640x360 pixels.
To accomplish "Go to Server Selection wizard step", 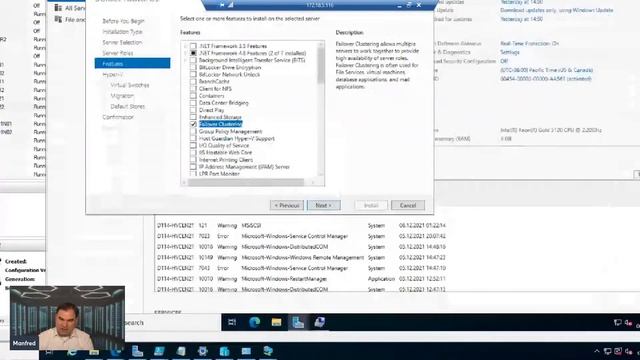I will (122, 42).
